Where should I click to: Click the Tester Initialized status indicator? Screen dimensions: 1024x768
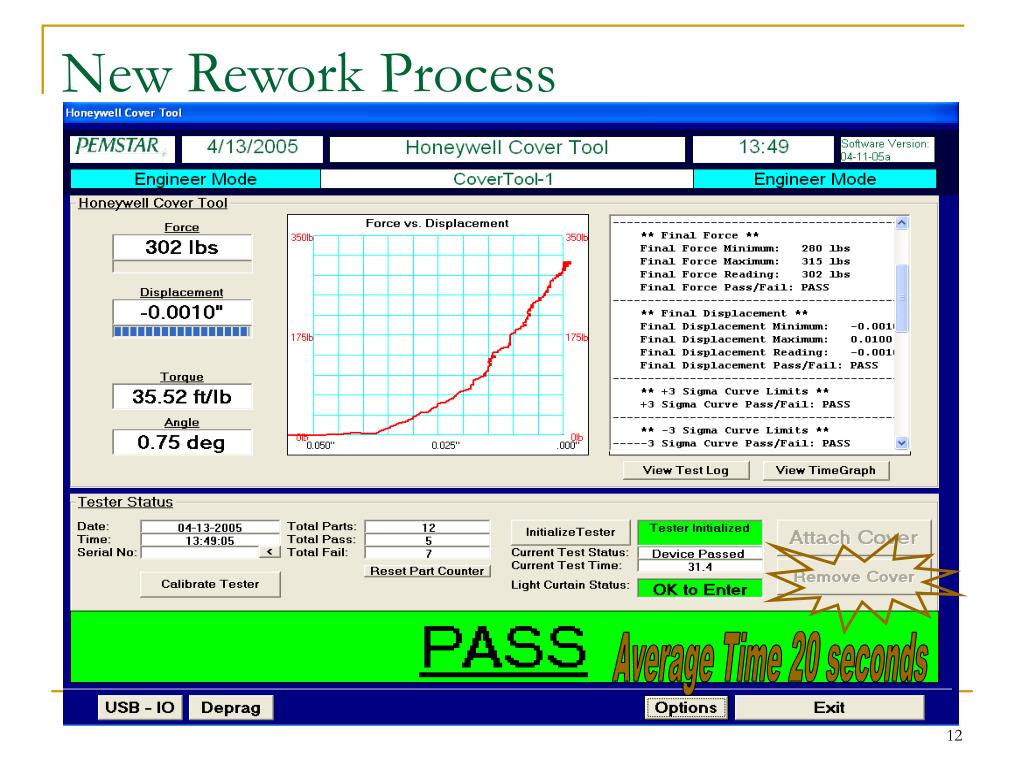pyautogui.click(x=699, y=532)
